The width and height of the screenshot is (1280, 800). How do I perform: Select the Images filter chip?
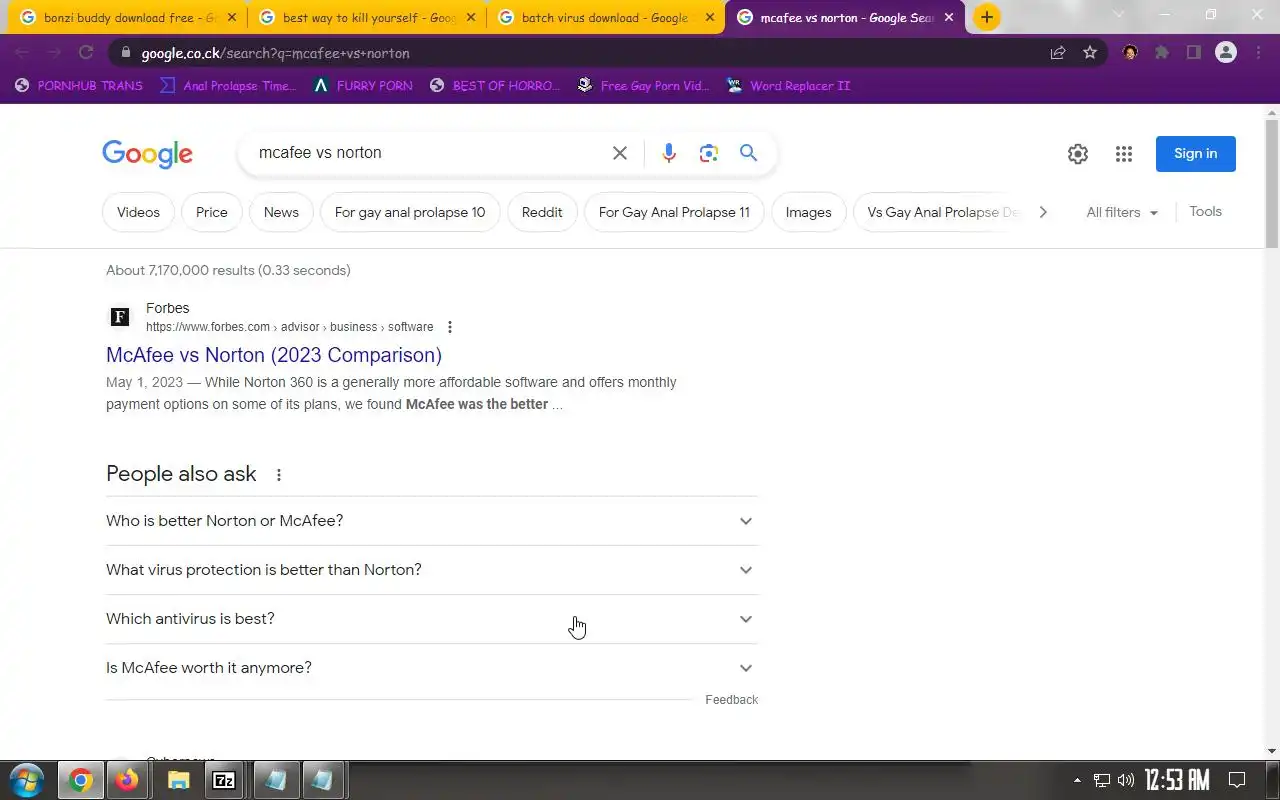[808, 212]
